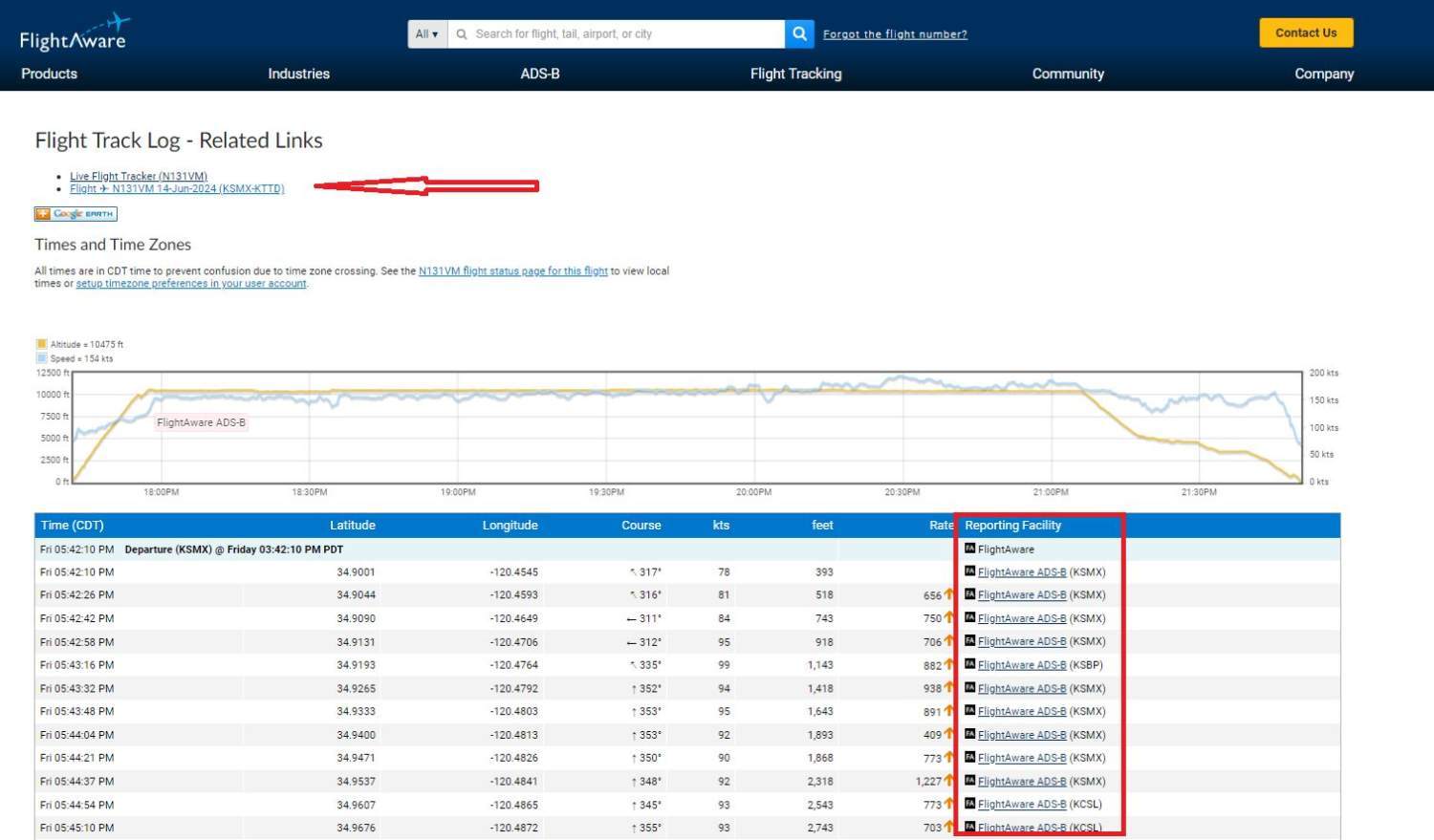Screen dimensions: 1434x840
Task: Click 21:00PM chart time label
Action: click(x=1051, y=492)
